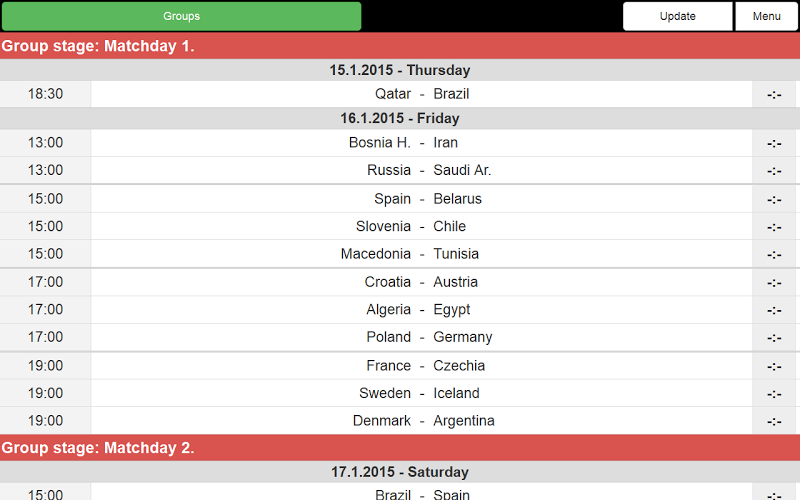Click the Slovenia - Chile score placeholder
800x500 pixels.
(x=774, y=226)
